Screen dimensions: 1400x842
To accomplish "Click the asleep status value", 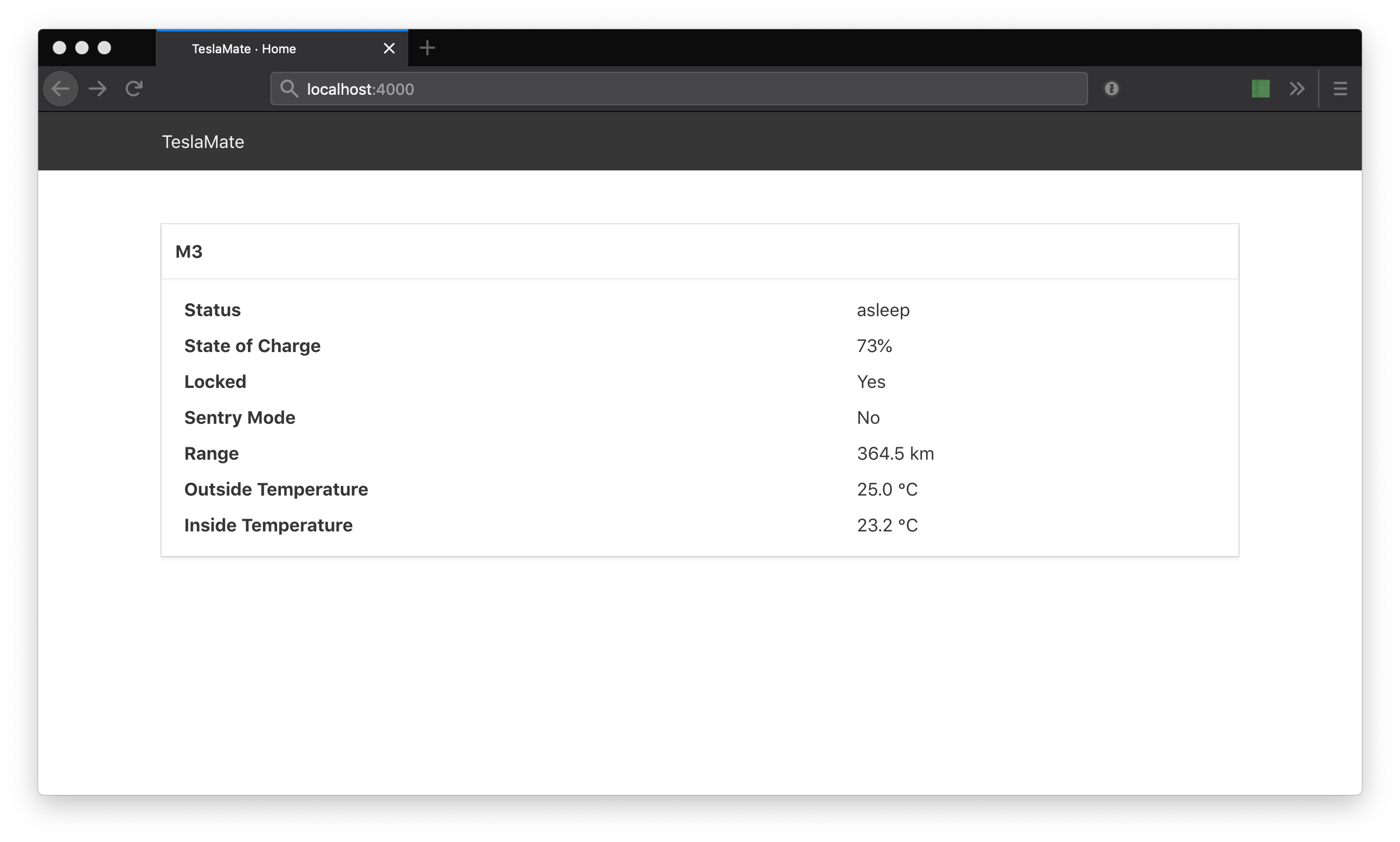I will tap(883, 311).
